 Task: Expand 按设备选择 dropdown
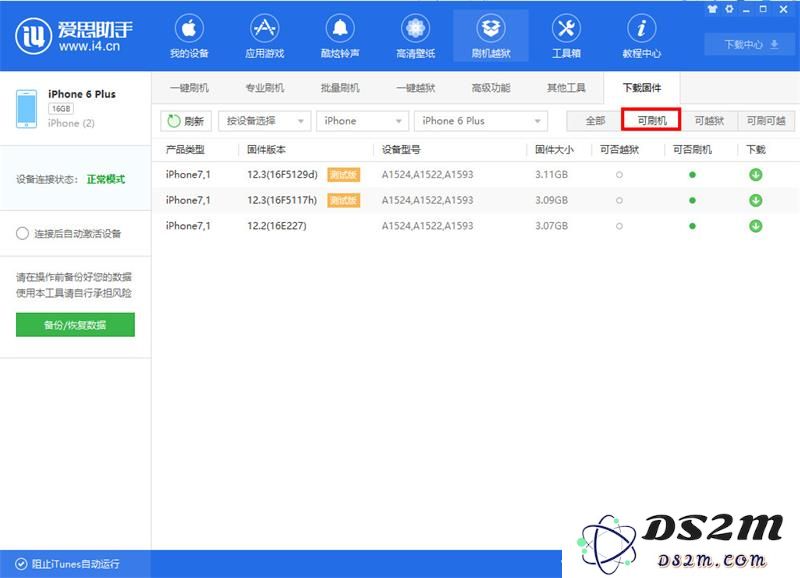point(264,121)
